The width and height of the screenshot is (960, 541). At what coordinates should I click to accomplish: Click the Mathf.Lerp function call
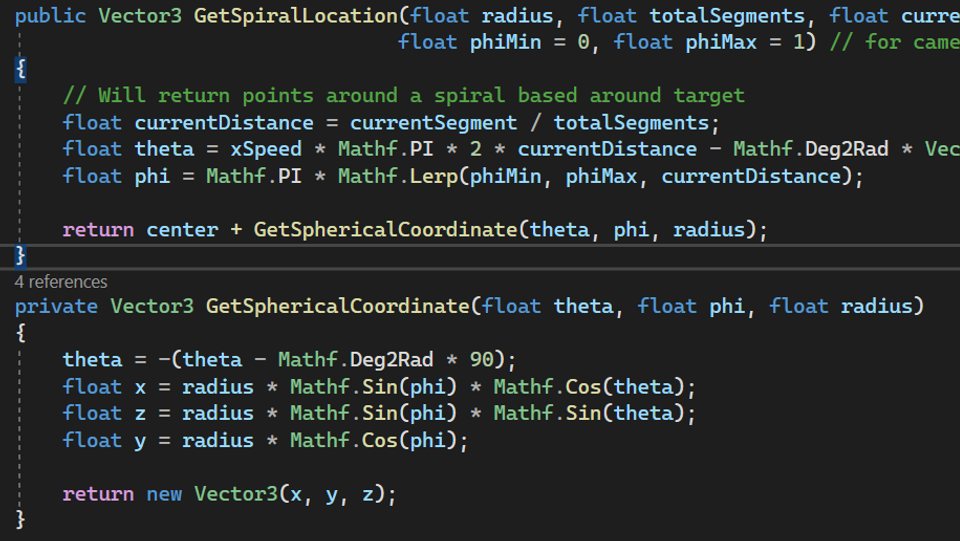pos(395,176)
